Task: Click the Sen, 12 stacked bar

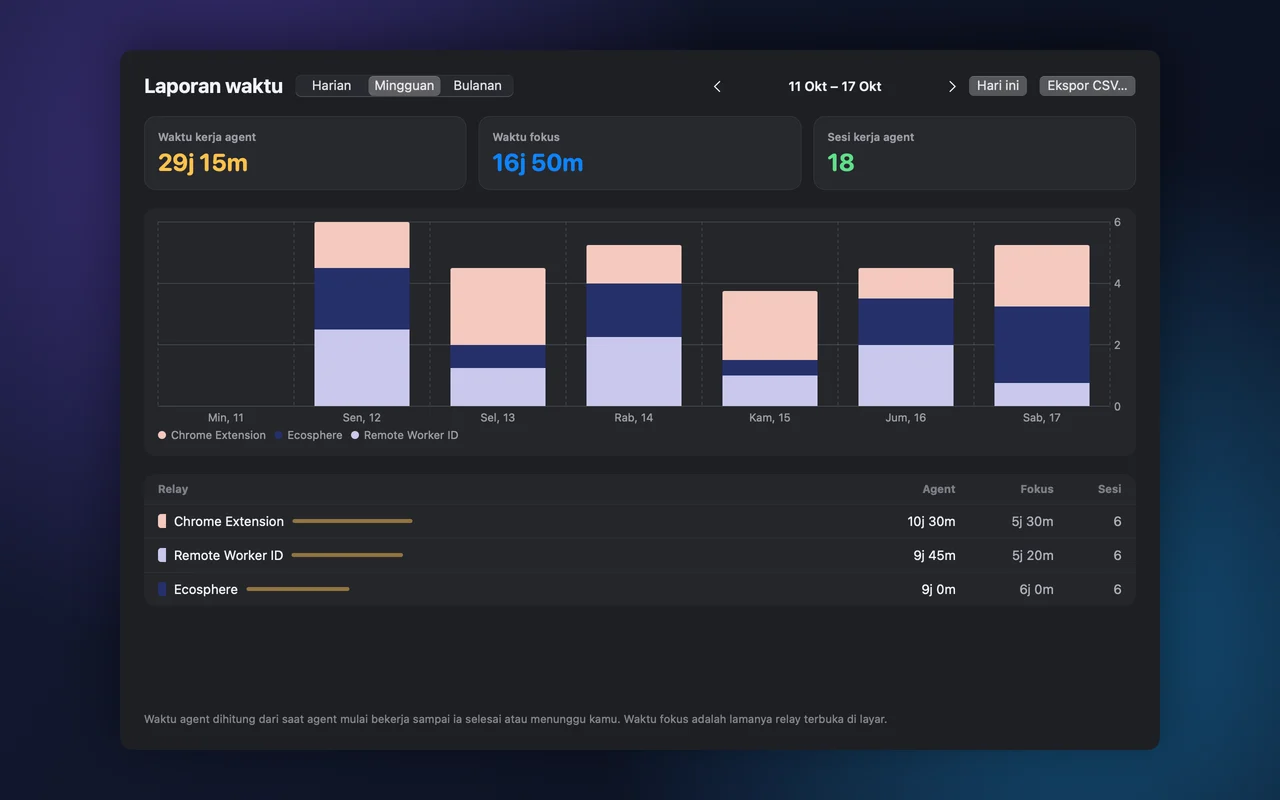Action: (x=362, y=314)
